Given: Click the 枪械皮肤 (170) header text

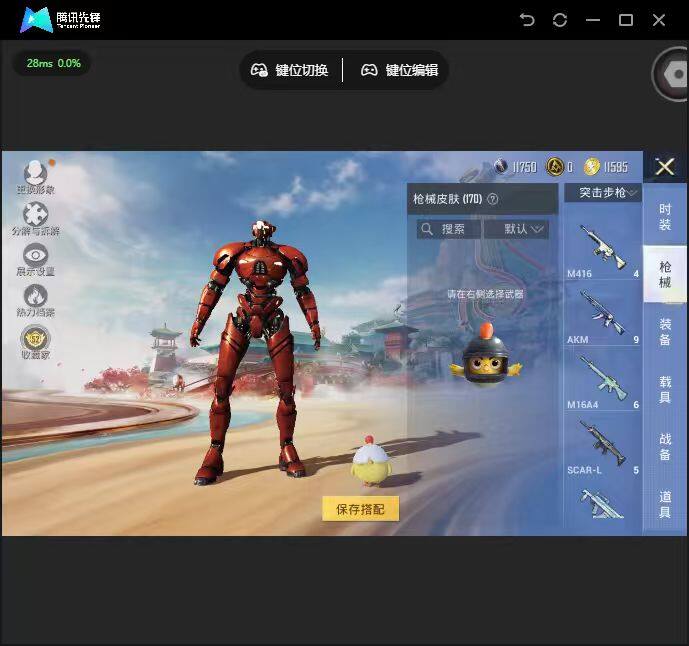Looking at the screenshot, I should point(448,199).
